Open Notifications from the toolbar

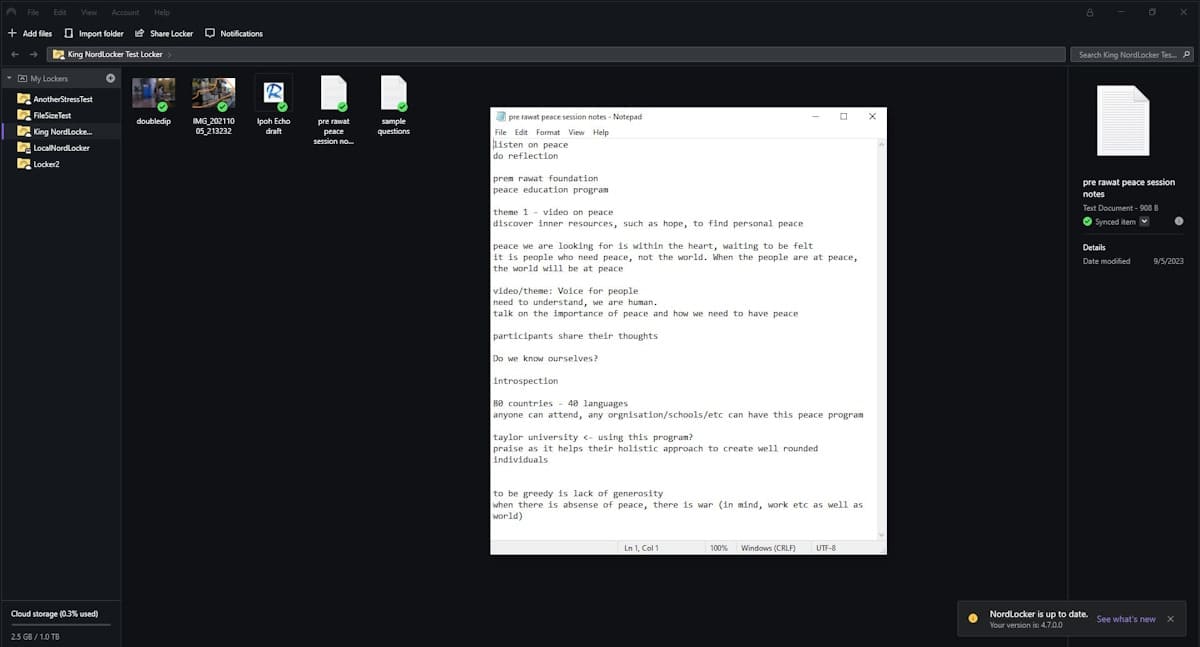click(234, 33)
